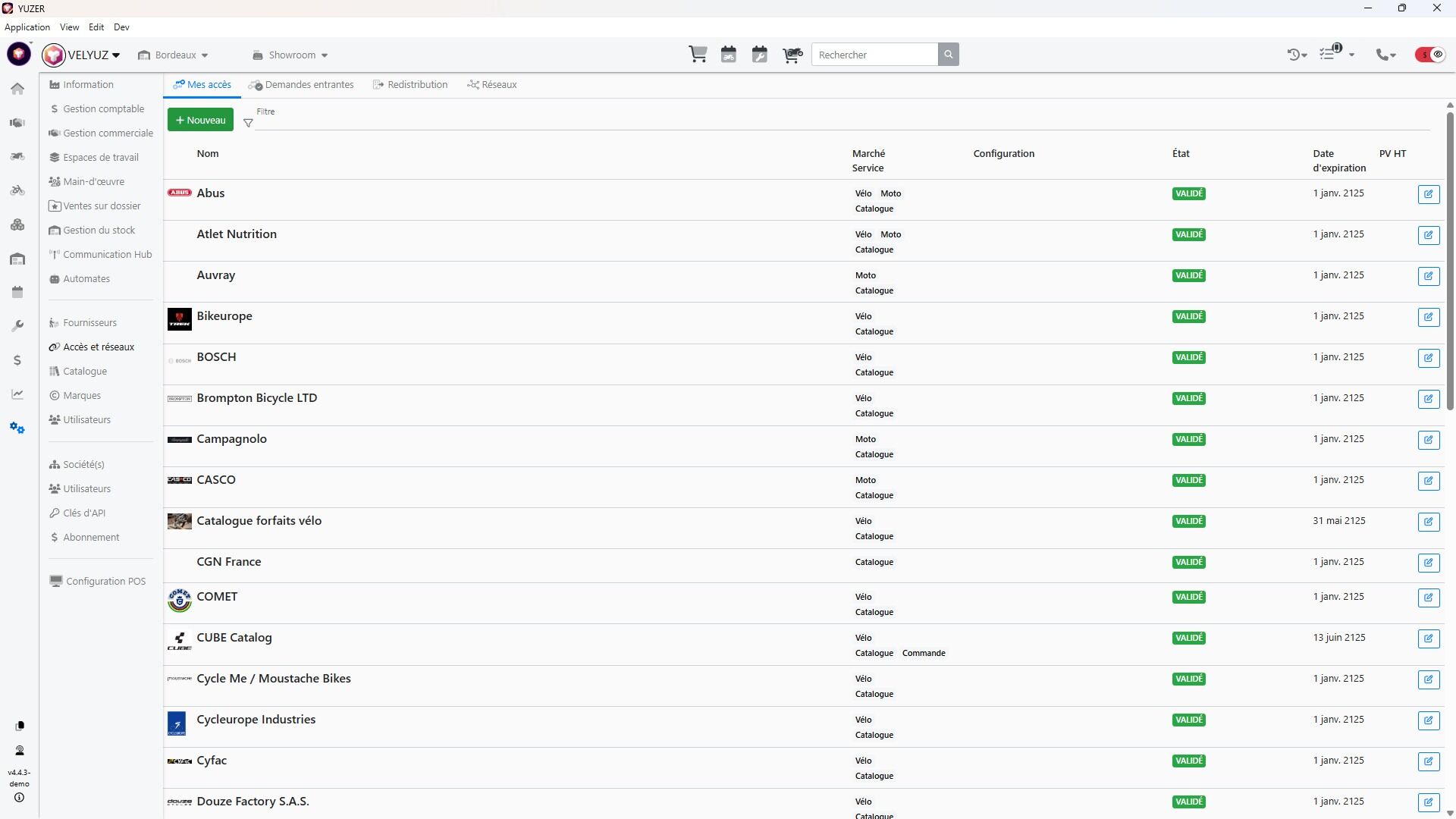The height and width of the screenshot is (819, 1456).
Task: Click the magnifier search button
Action: 948,55
